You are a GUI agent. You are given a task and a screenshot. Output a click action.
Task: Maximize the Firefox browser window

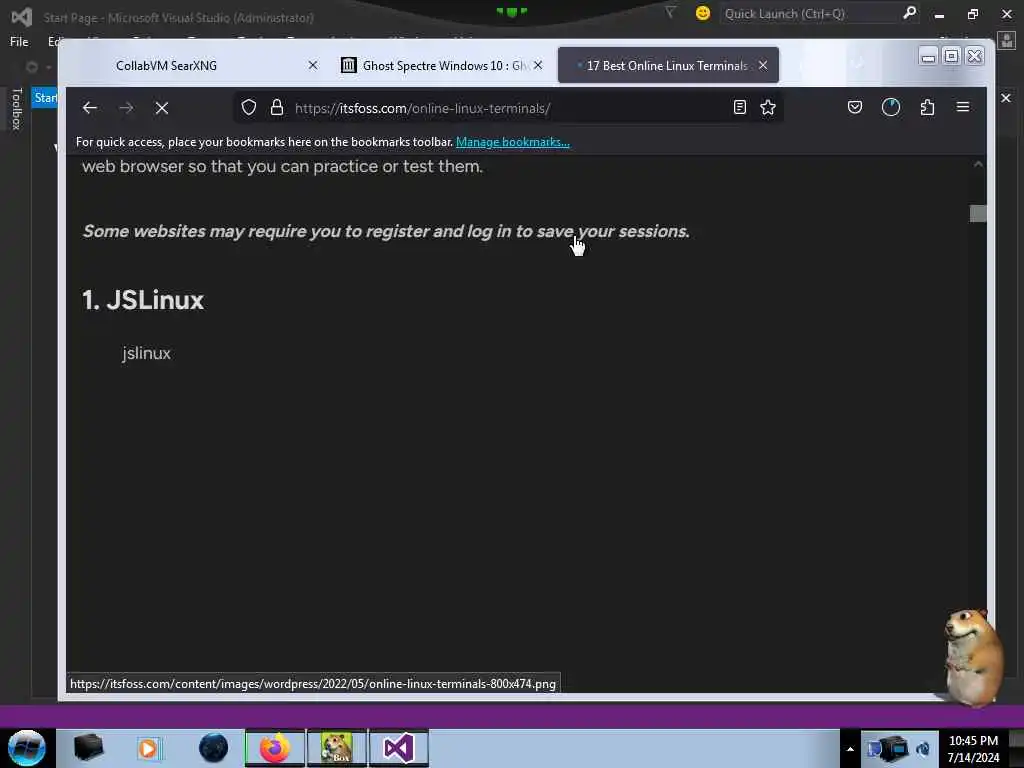pos(952,57)
